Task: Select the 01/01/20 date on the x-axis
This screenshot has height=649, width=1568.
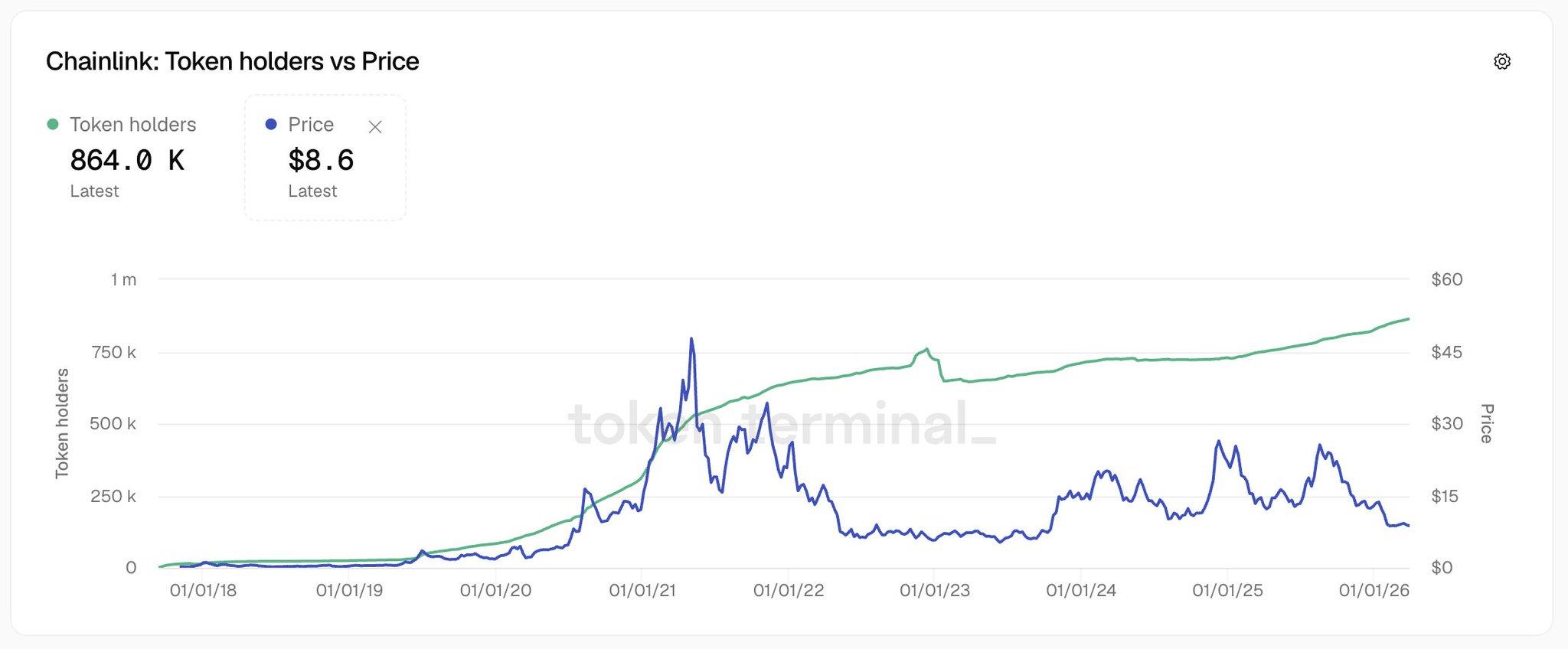Action: 495,591
